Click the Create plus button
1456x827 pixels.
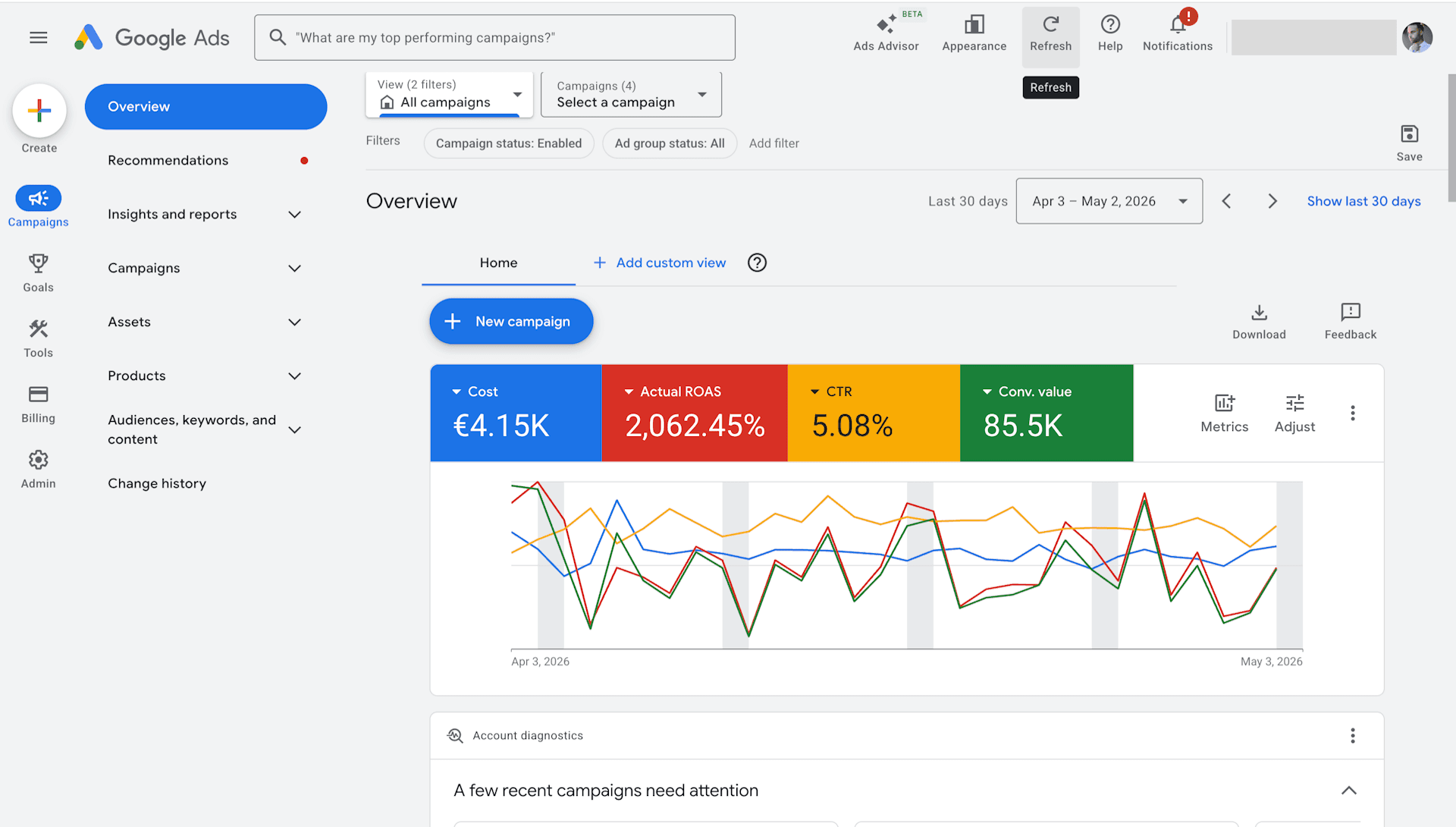(x=39, y=111)
